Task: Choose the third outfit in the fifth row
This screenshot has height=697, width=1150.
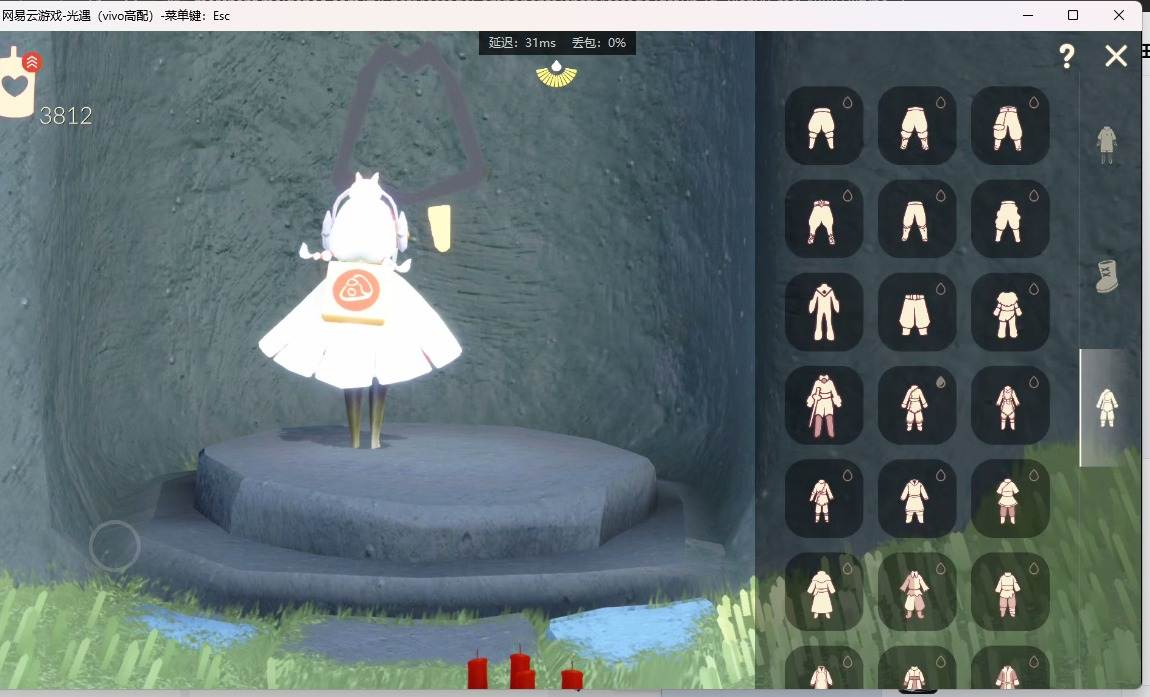Action: [x=1010, y=498]
